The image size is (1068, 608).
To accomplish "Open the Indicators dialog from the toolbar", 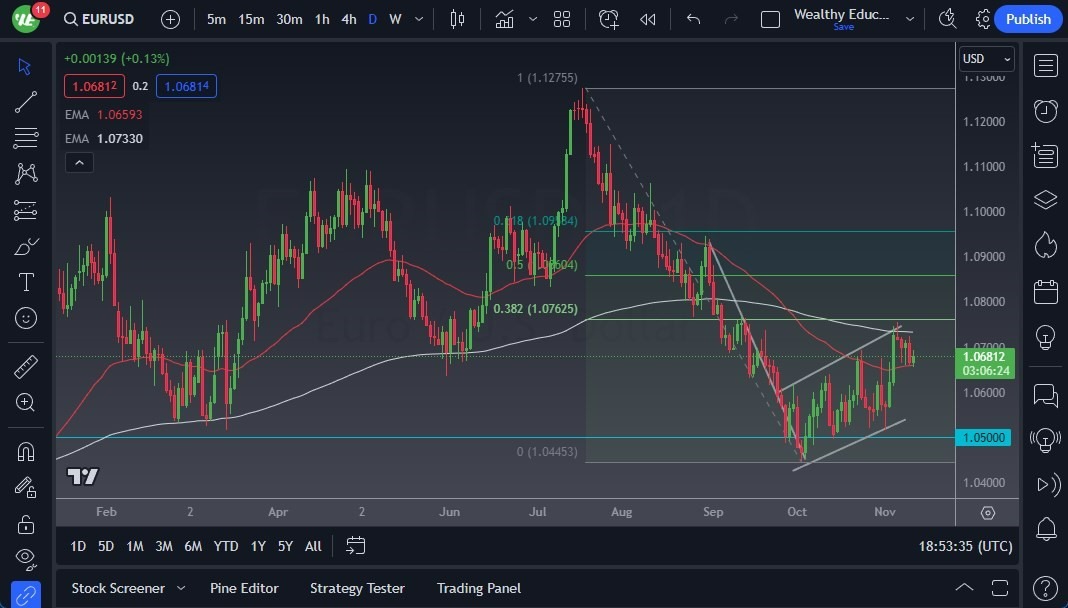I will (504, 17).
